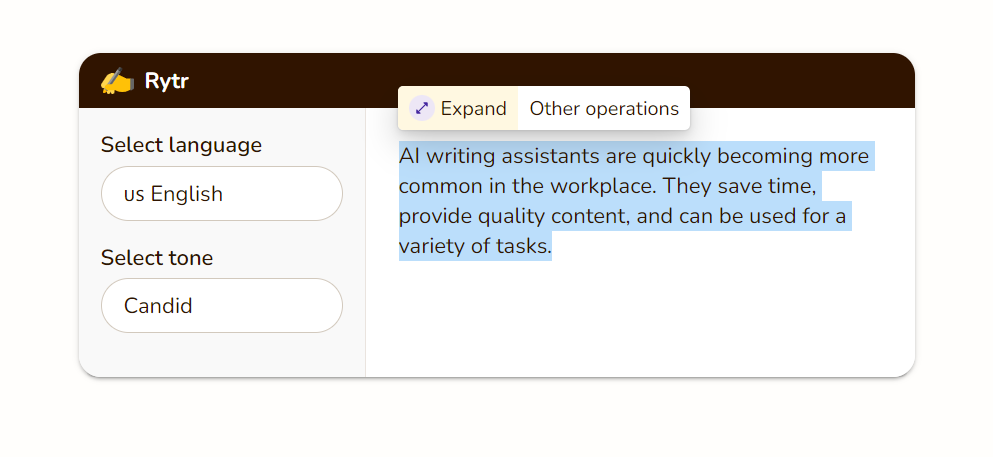Open the tone dropdown showing Candid
The height and width of the screenshot is (457, 993).
pos(222,305)
